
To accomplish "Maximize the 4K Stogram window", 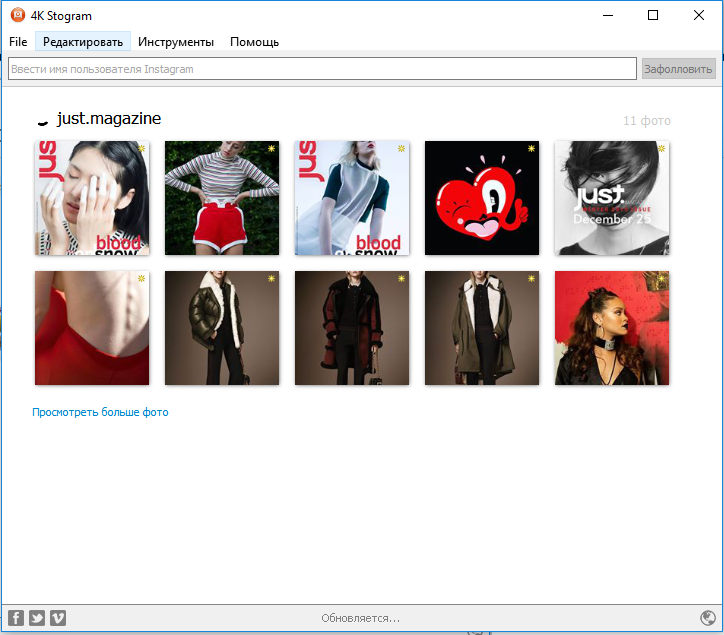I will 653,15.
